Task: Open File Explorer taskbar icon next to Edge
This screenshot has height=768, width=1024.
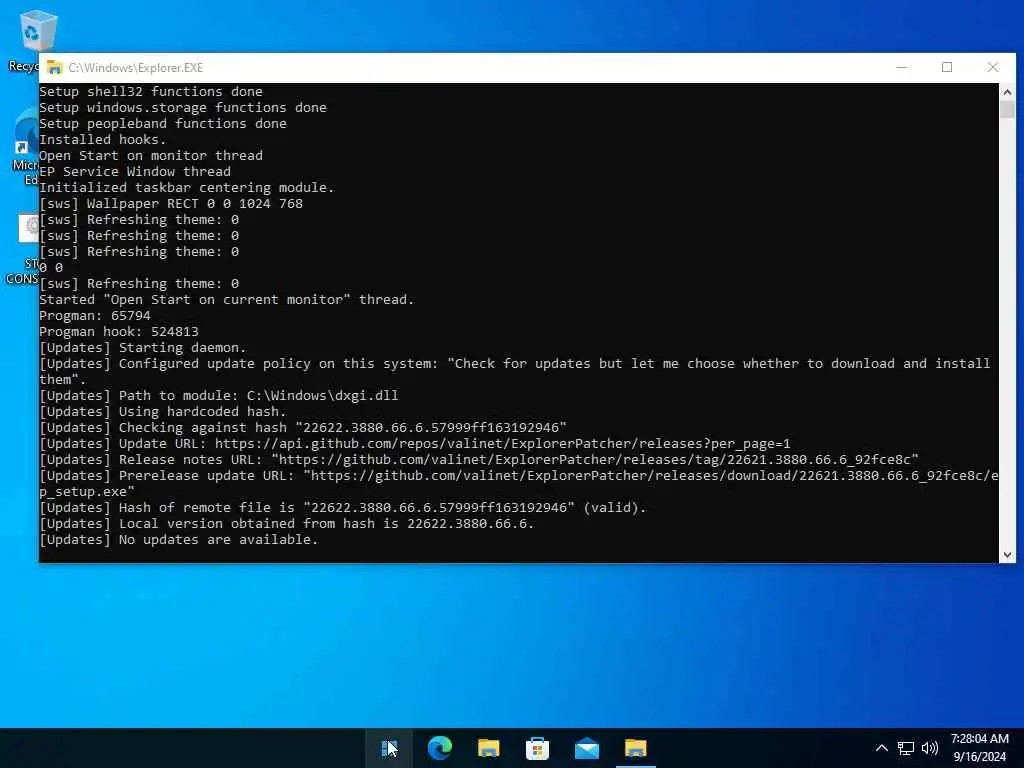Action: (488, 748)
